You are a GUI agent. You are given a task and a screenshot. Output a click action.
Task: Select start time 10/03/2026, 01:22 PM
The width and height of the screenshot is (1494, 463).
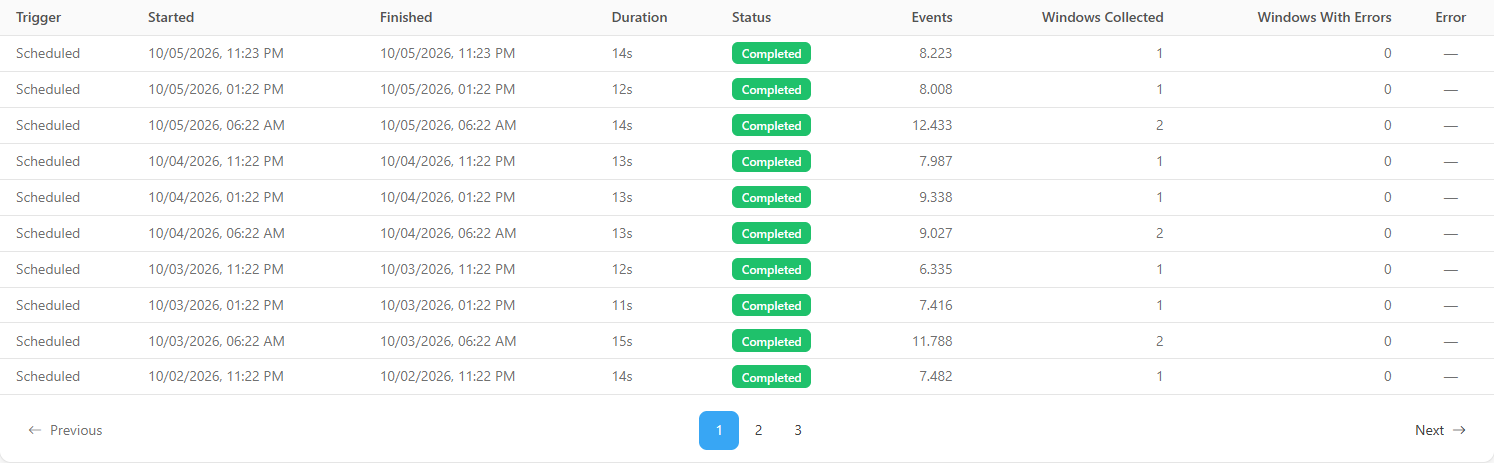[216, 306]
